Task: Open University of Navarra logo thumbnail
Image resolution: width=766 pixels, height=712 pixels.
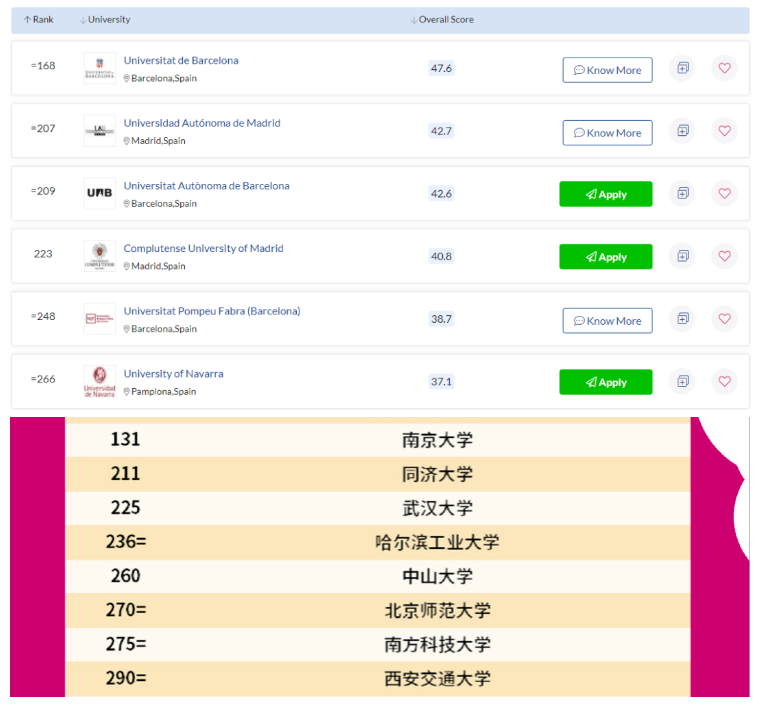Action: [100, 381]
